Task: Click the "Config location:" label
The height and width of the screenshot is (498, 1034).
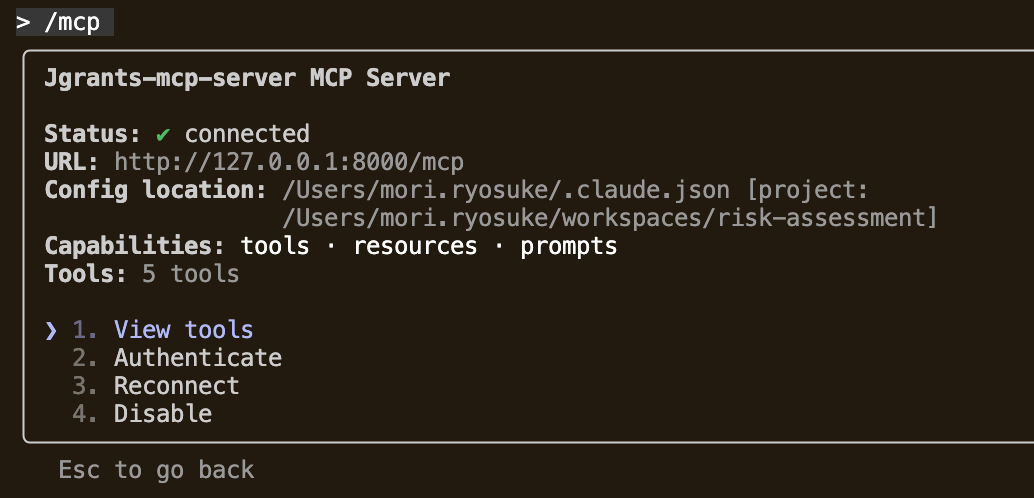Action: [155, 190]
